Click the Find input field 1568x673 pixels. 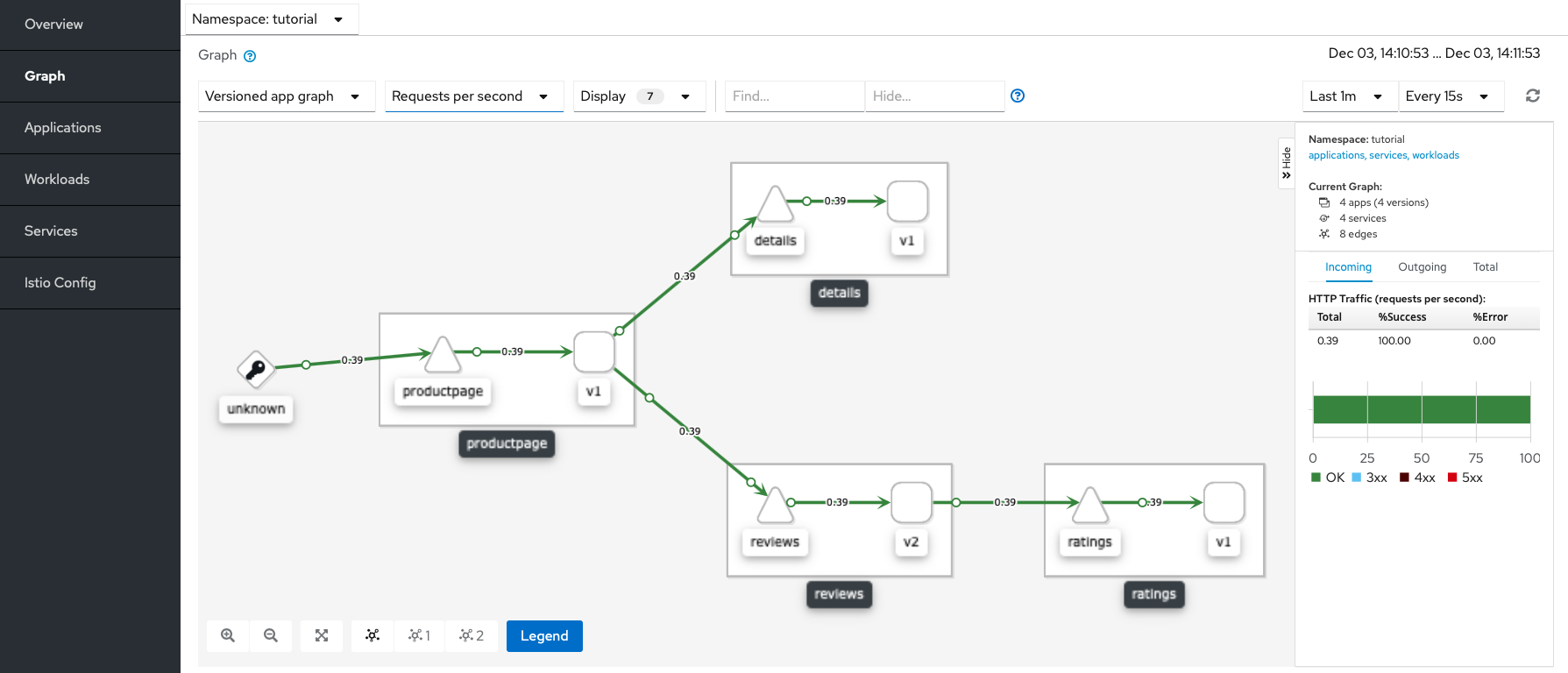(795, 96)
